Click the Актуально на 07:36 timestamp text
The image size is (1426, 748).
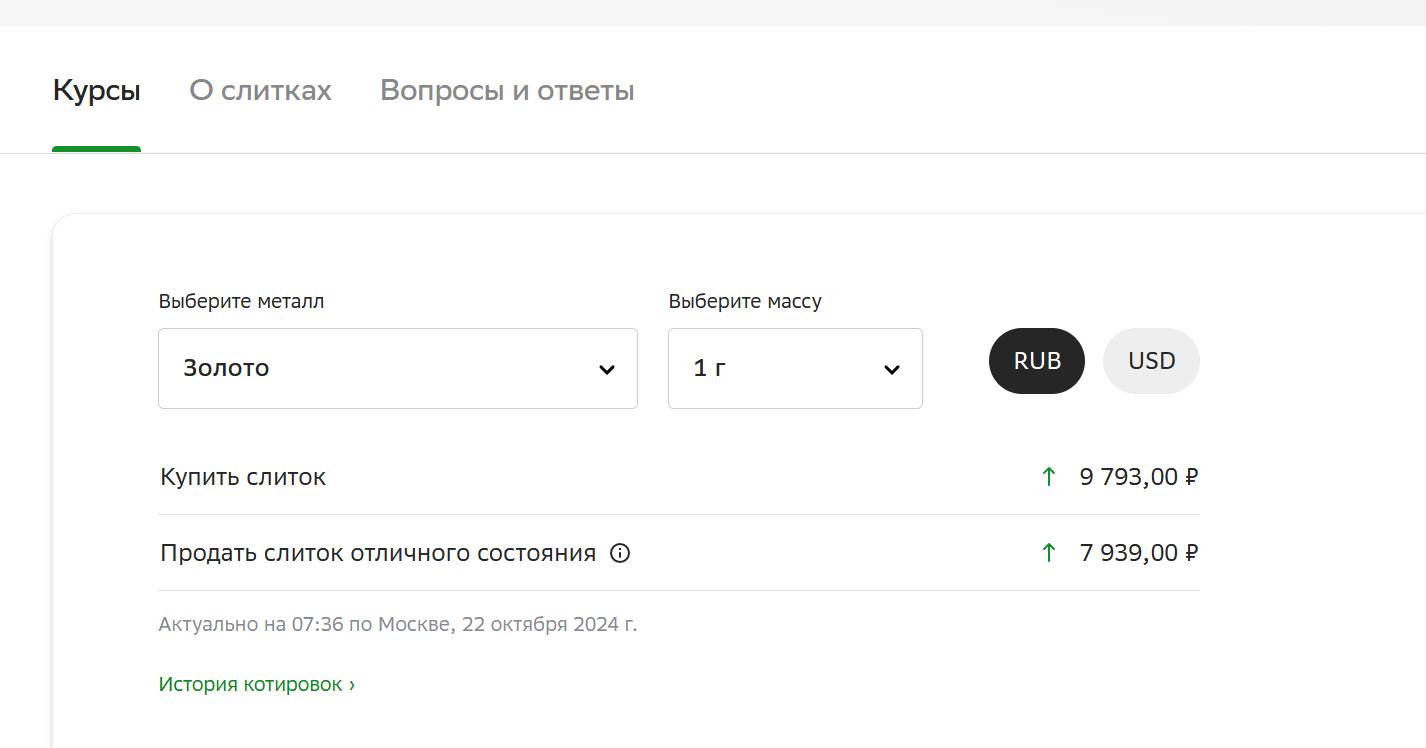pos(397,625)
